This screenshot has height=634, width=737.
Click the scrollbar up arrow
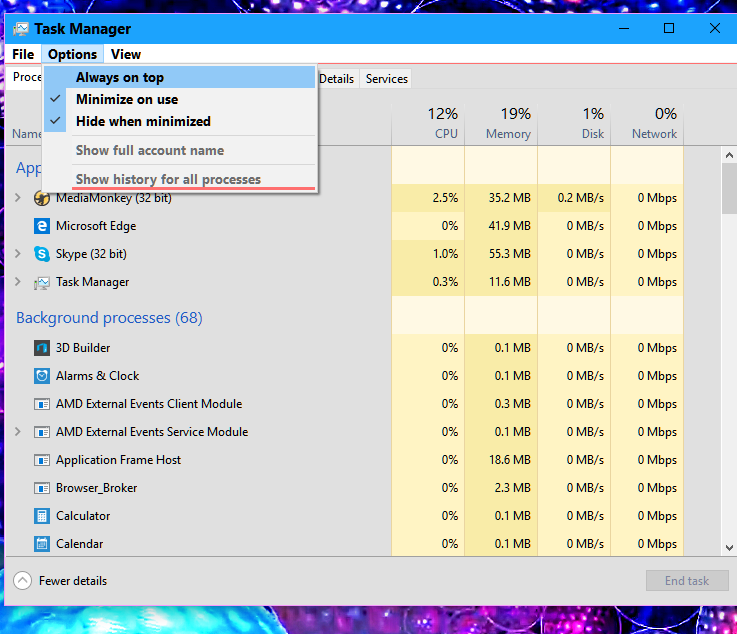pos(729,155)
